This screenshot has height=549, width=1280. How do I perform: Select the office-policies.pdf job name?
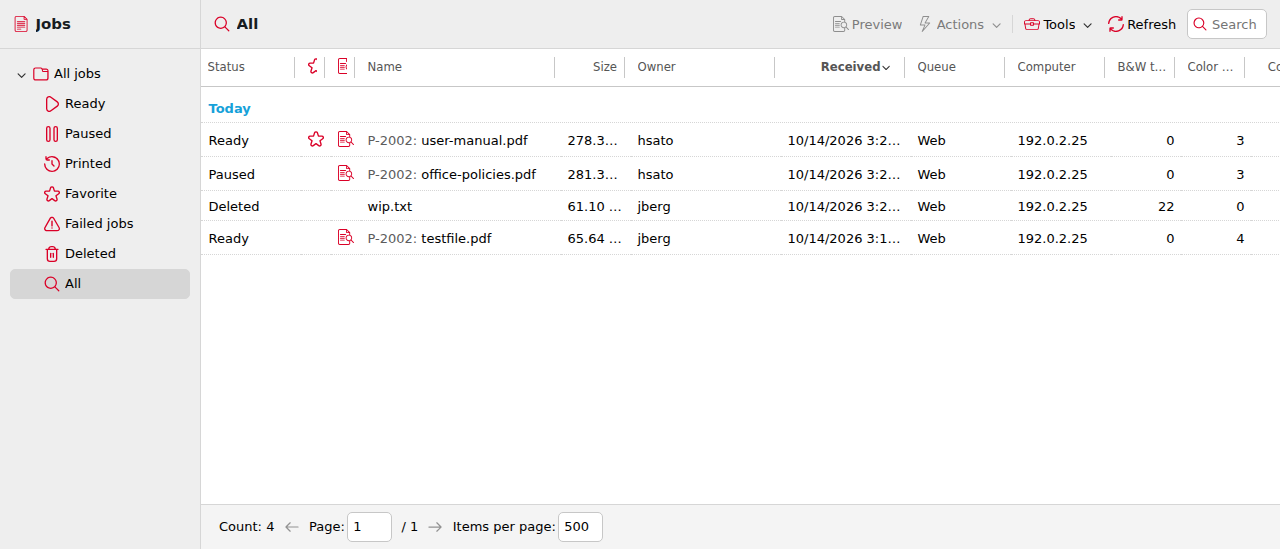tap(452, 175)
